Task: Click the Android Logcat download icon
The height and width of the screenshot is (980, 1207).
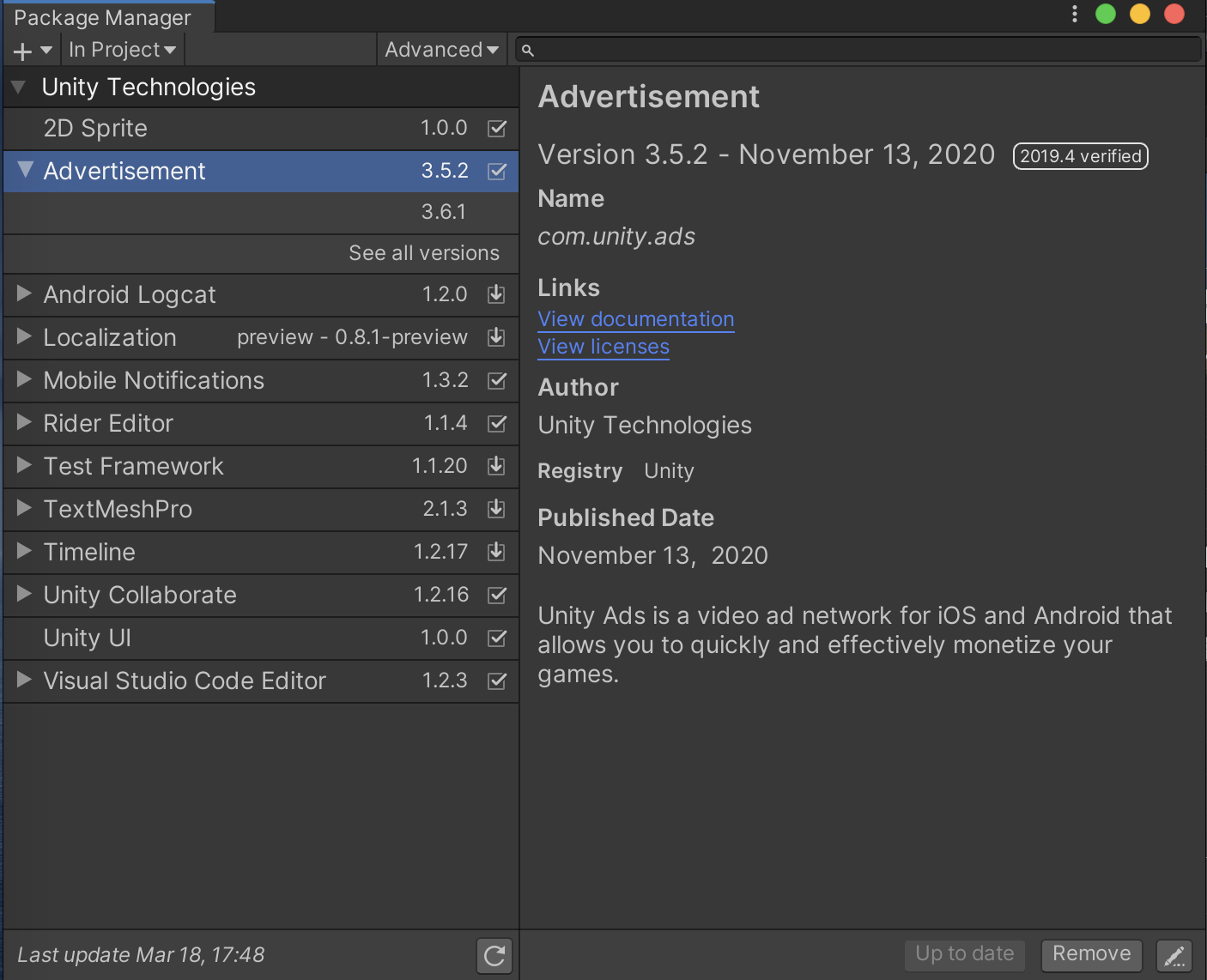Action: pyautogui.click(x=496, y=294)
